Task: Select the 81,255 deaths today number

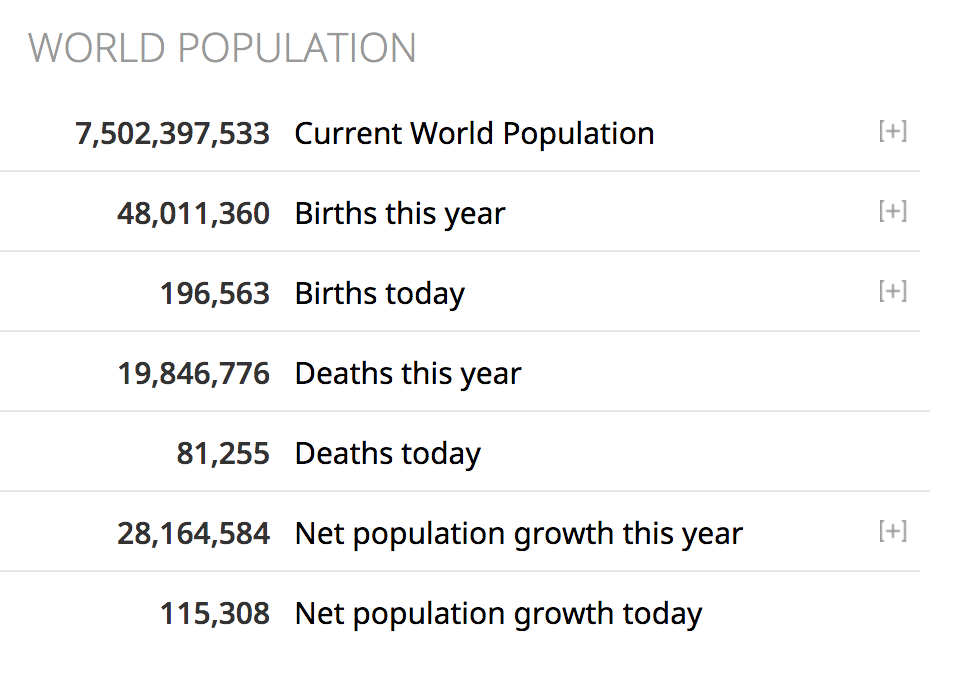Action: click(223, 454)
